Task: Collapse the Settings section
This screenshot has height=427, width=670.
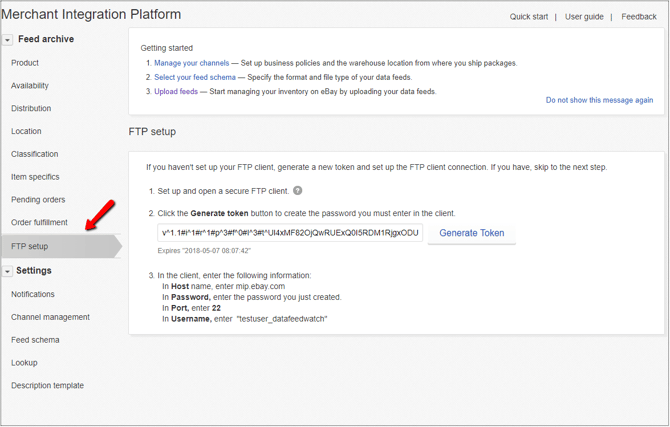Action: pos(7,271)
